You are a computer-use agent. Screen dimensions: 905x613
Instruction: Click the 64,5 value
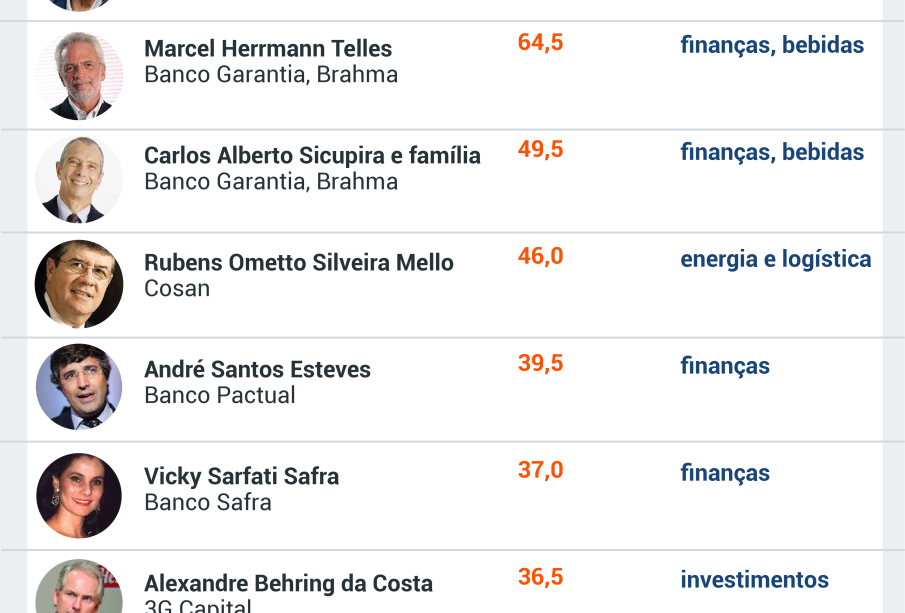point(540,42)
